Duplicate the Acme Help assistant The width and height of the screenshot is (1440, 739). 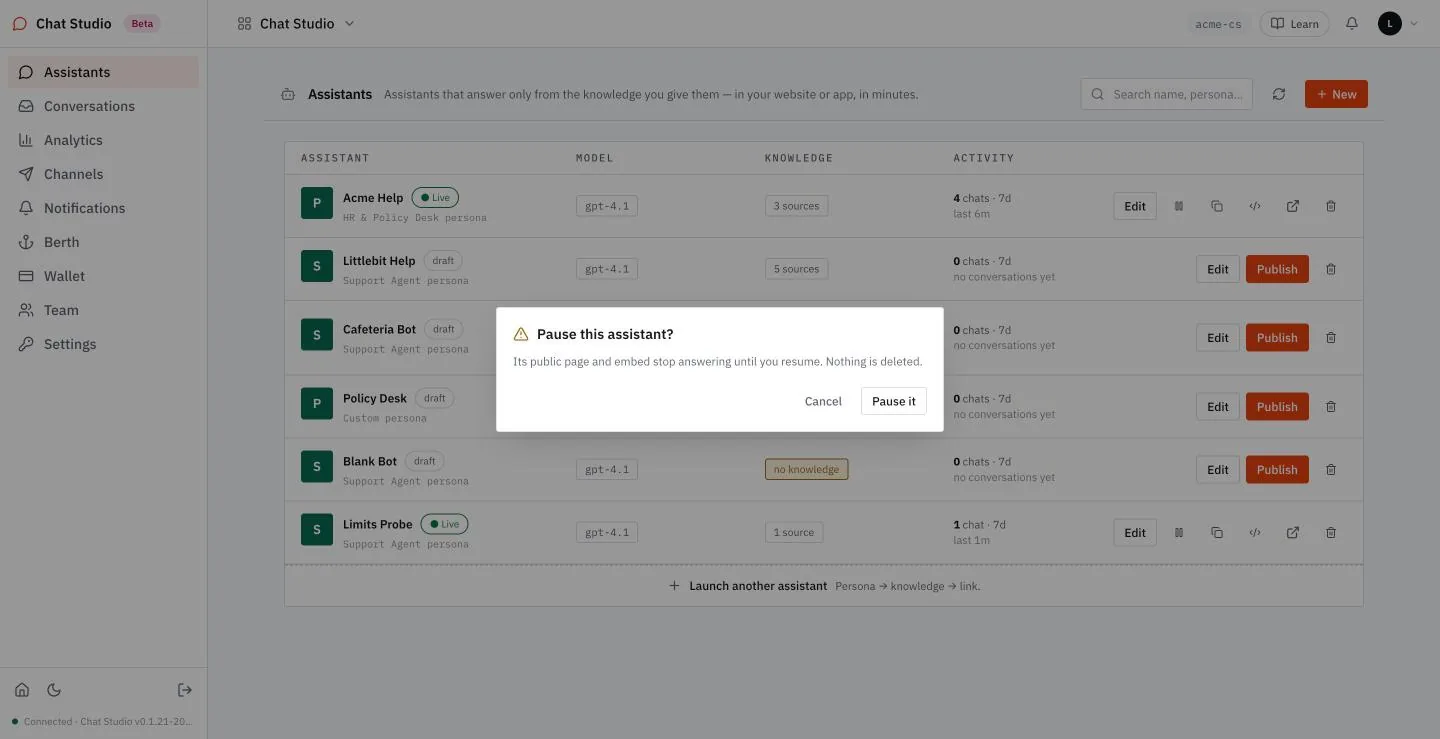(1217, 206)
